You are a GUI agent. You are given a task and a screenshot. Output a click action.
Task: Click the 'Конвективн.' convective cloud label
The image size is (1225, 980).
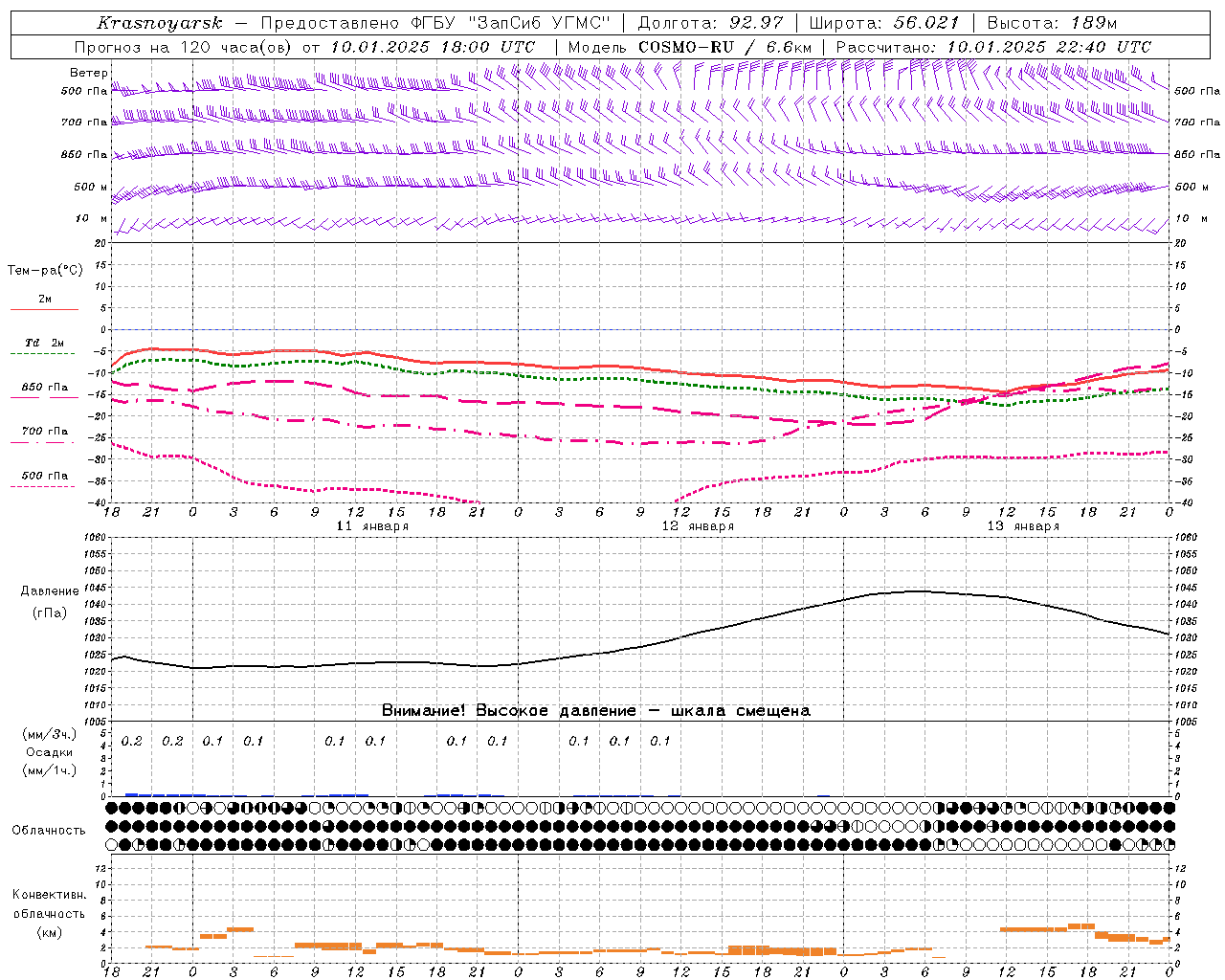coord(49,895)
